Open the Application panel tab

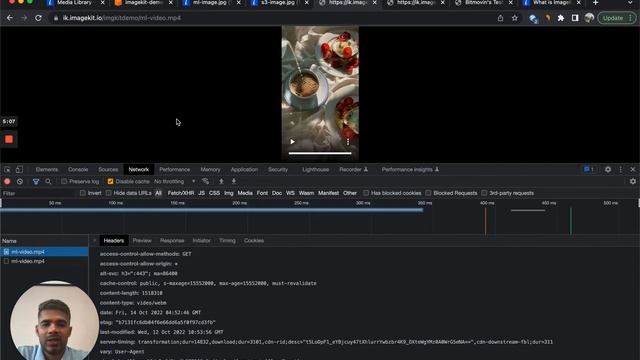244,169
